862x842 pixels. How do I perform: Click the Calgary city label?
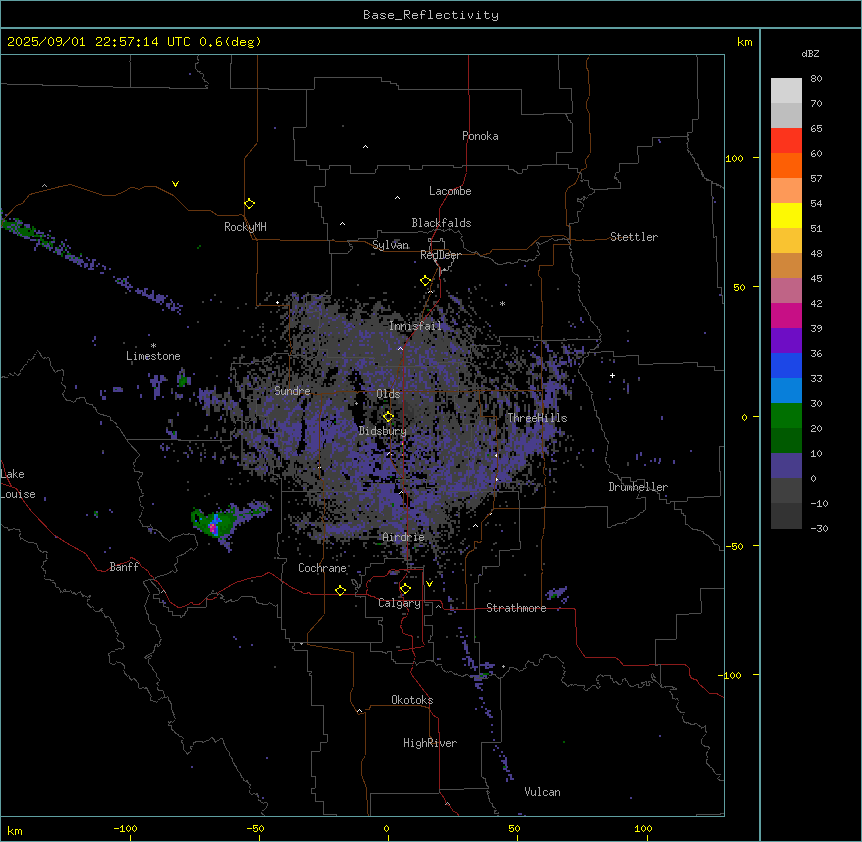point(399,603)
